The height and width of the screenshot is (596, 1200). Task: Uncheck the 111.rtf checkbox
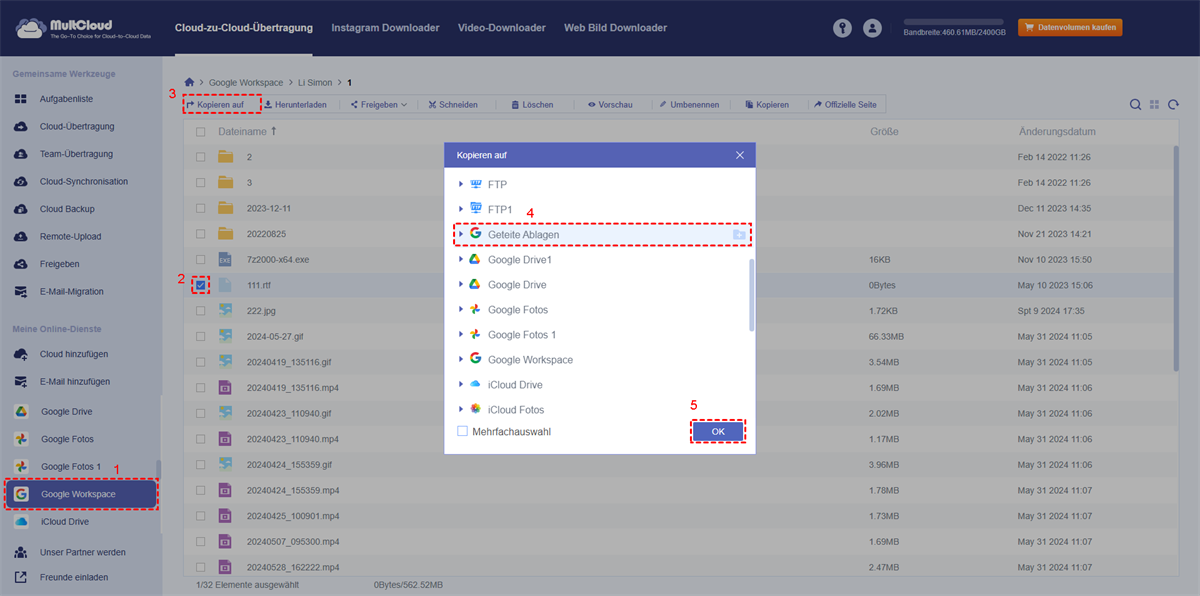(201, 285)
